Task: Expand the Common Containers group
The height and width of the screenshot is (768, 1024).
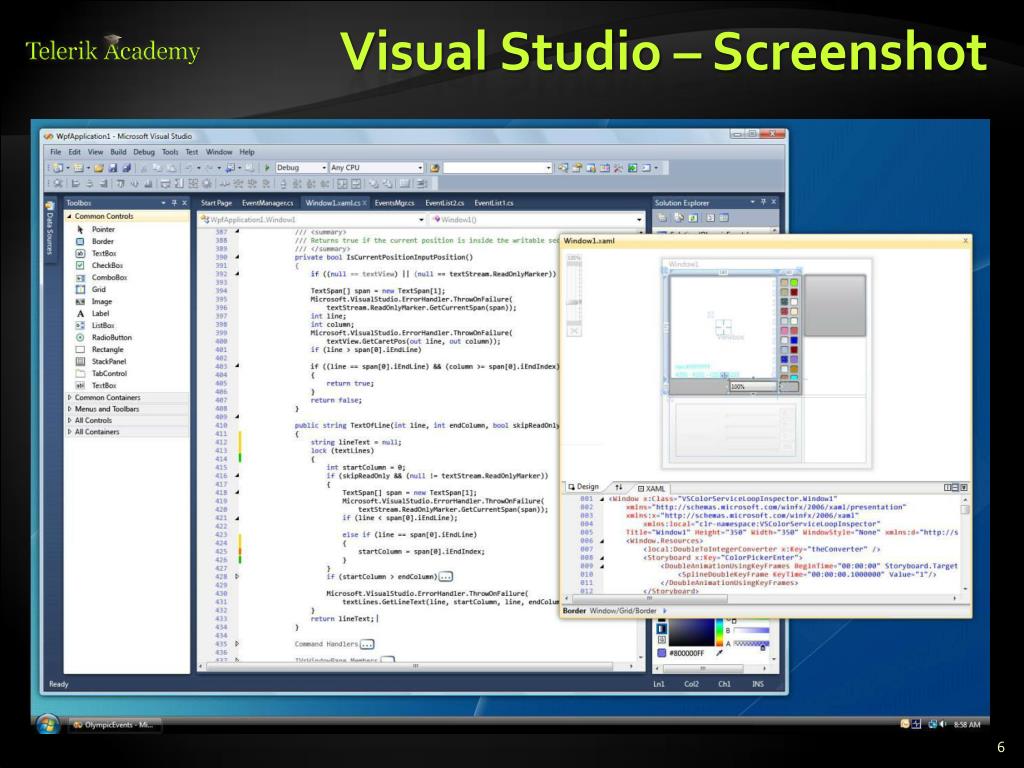Action: click(70, 397)
